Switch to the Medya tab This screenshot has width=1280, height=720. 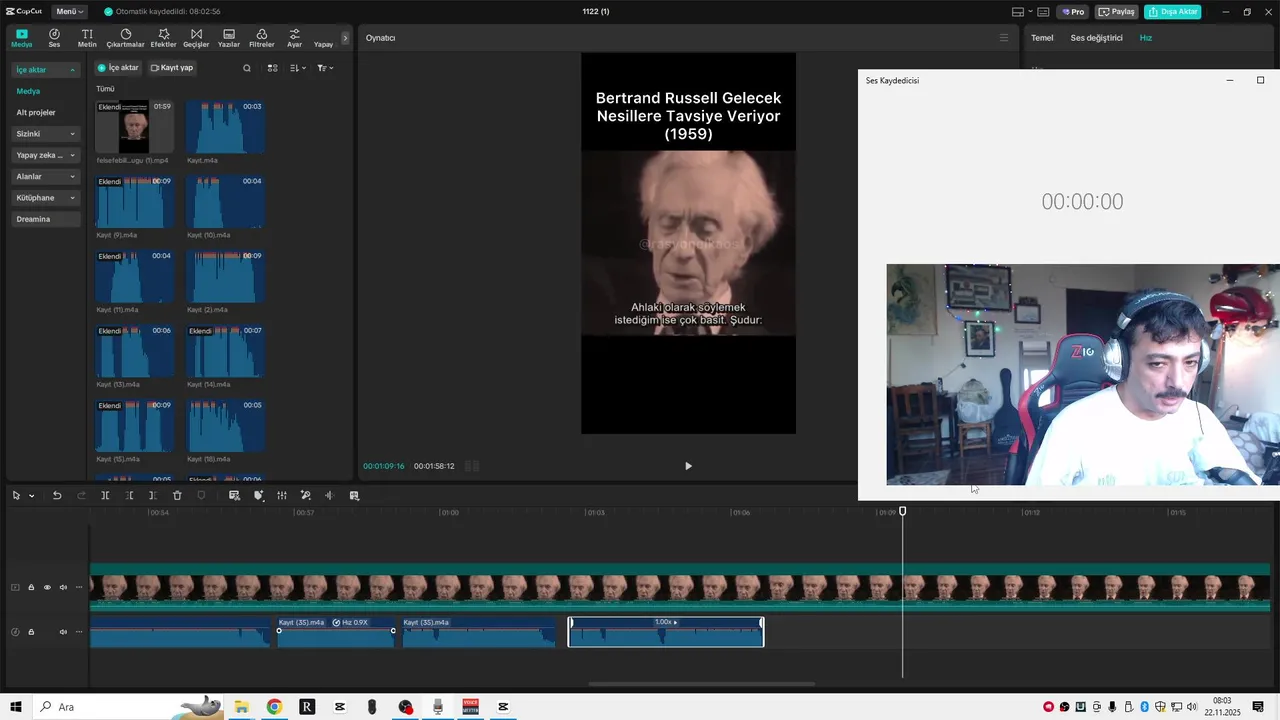pyautogui.click(x=21, y=38)
